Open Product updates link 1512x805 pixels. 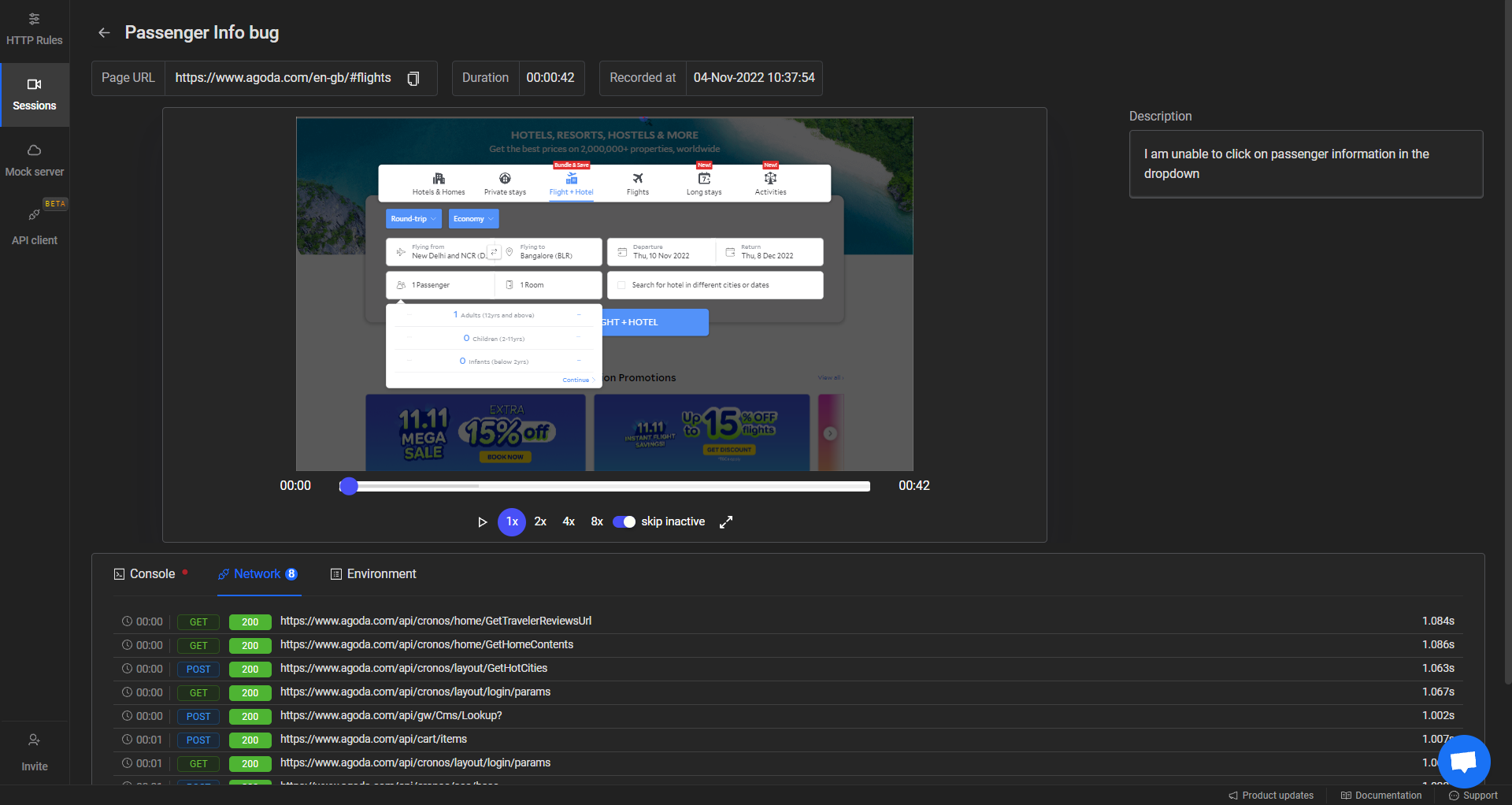[x=1271, y=796]
